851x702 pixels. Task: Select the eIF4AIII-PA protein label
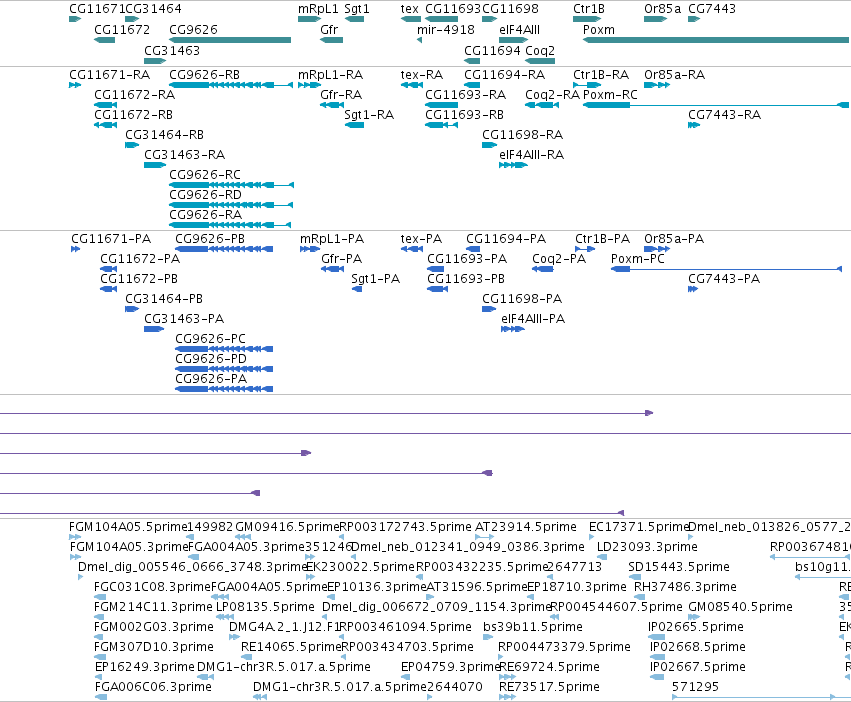coord(533,319)
